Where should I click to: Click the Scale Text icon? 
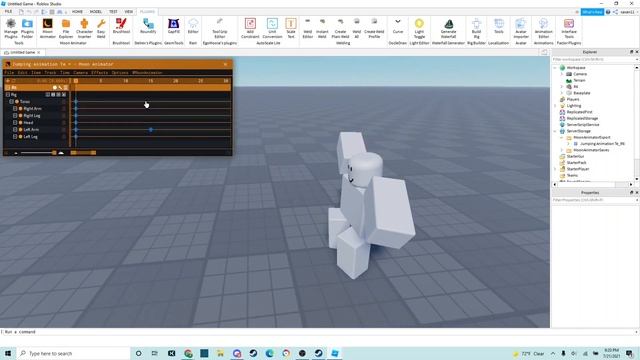(291, 29)
